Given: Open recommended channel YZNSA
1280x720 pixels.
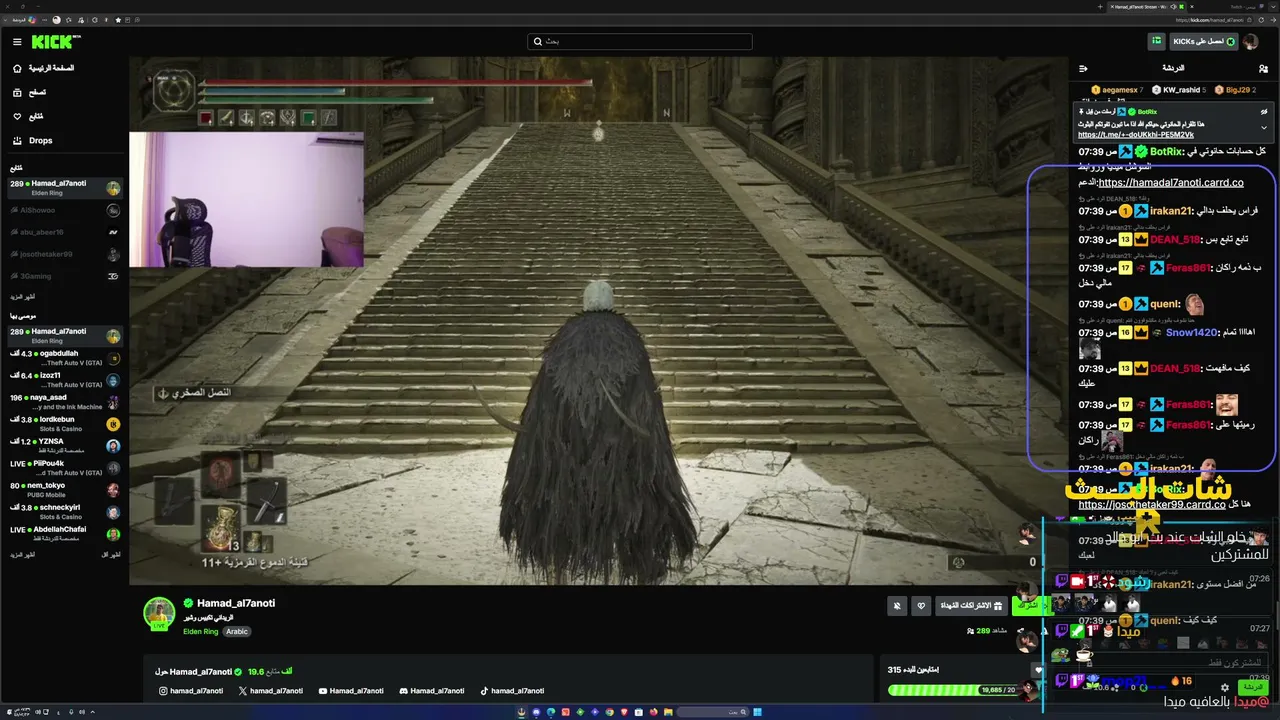Looking at the screenshot, I should point(65,445).
